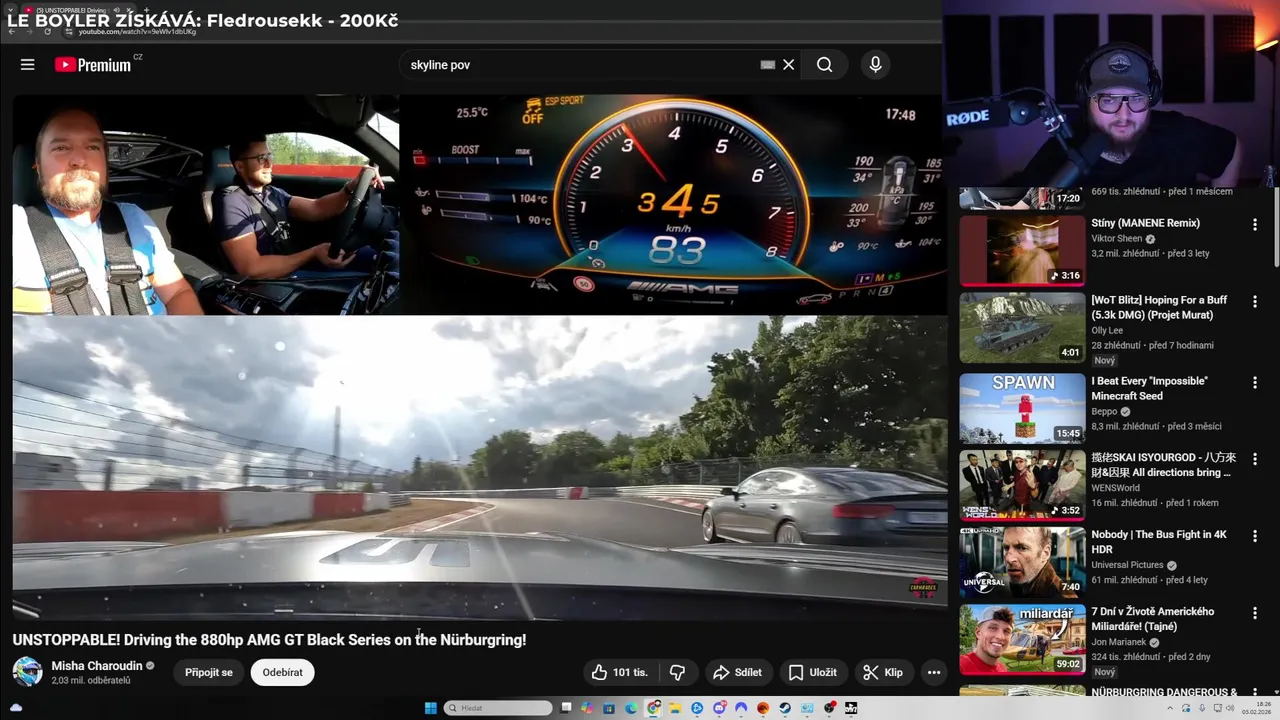Subscribe with the Odebírat button
The image size is (1280, 720).
coord(282,672)
